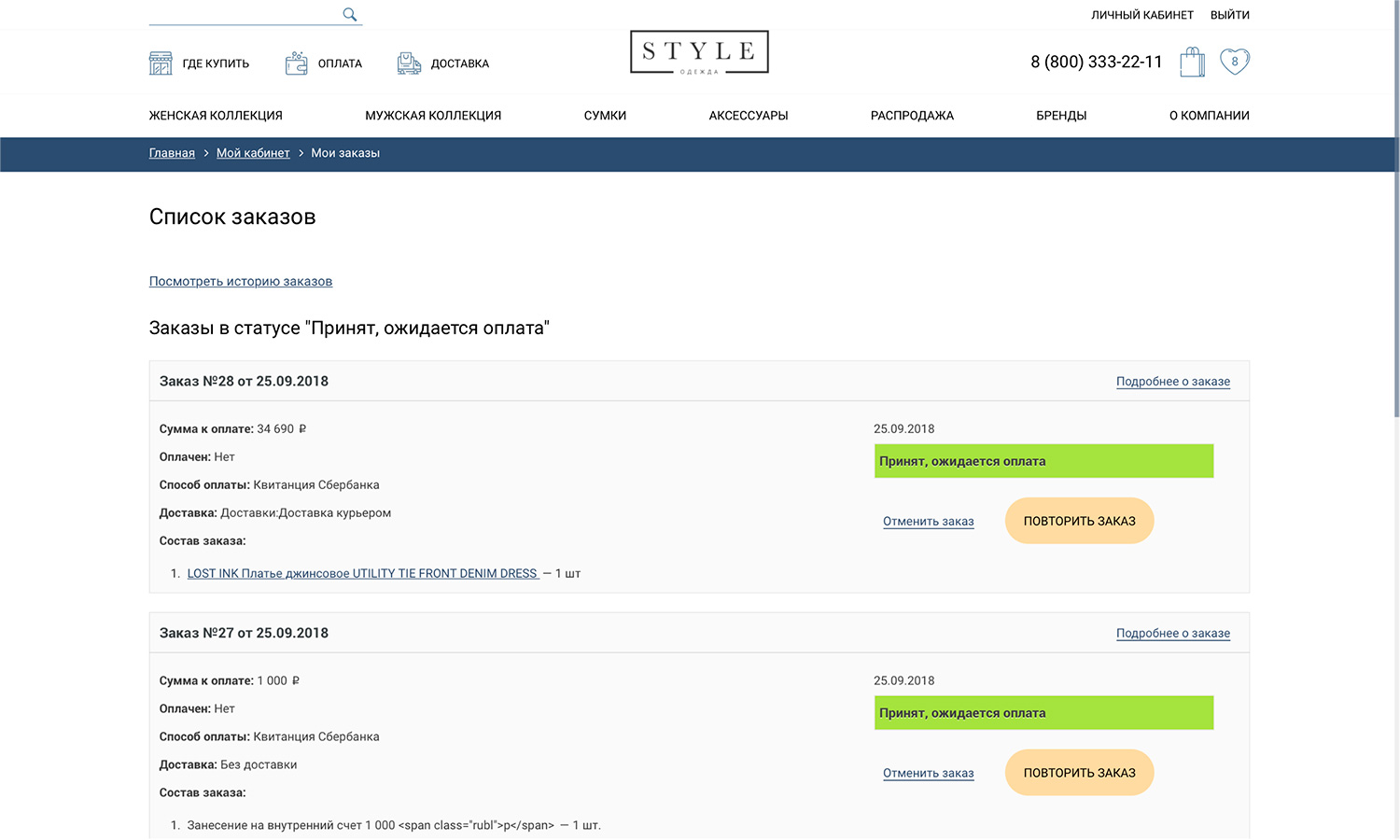This screenshot has width=1400, height=840.
Task: Open the heart wishlist icon with 8
Action: [1234, 62]
